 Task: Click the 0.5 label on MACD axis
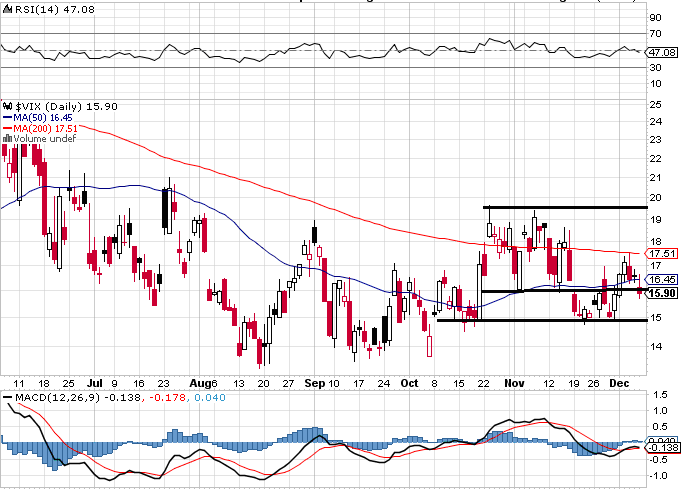coord(660,427)
